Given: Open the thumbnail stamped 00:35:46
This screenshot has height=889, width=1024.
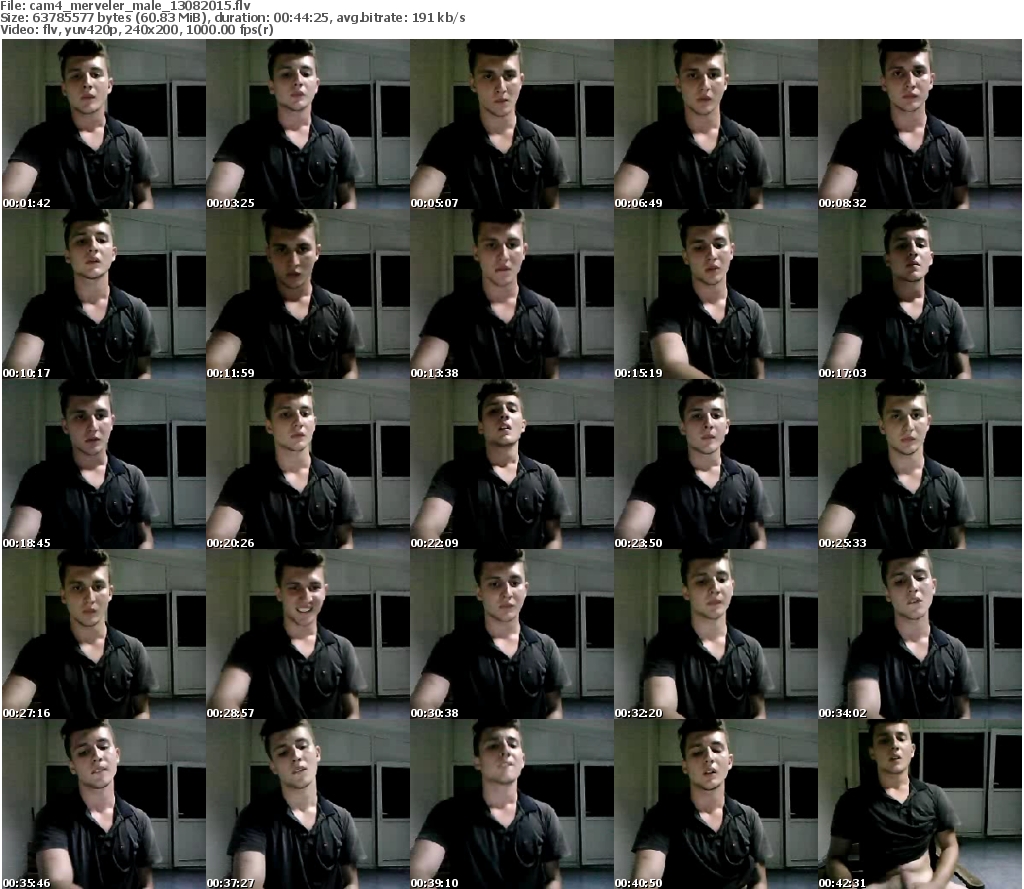Looking at the screenshot, I should tap(104, 803).
